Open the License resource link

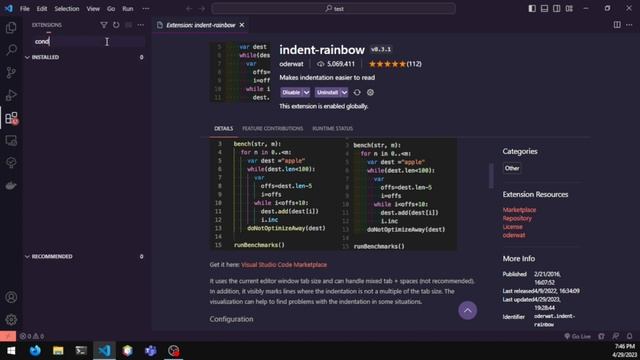tap(512, 227)
